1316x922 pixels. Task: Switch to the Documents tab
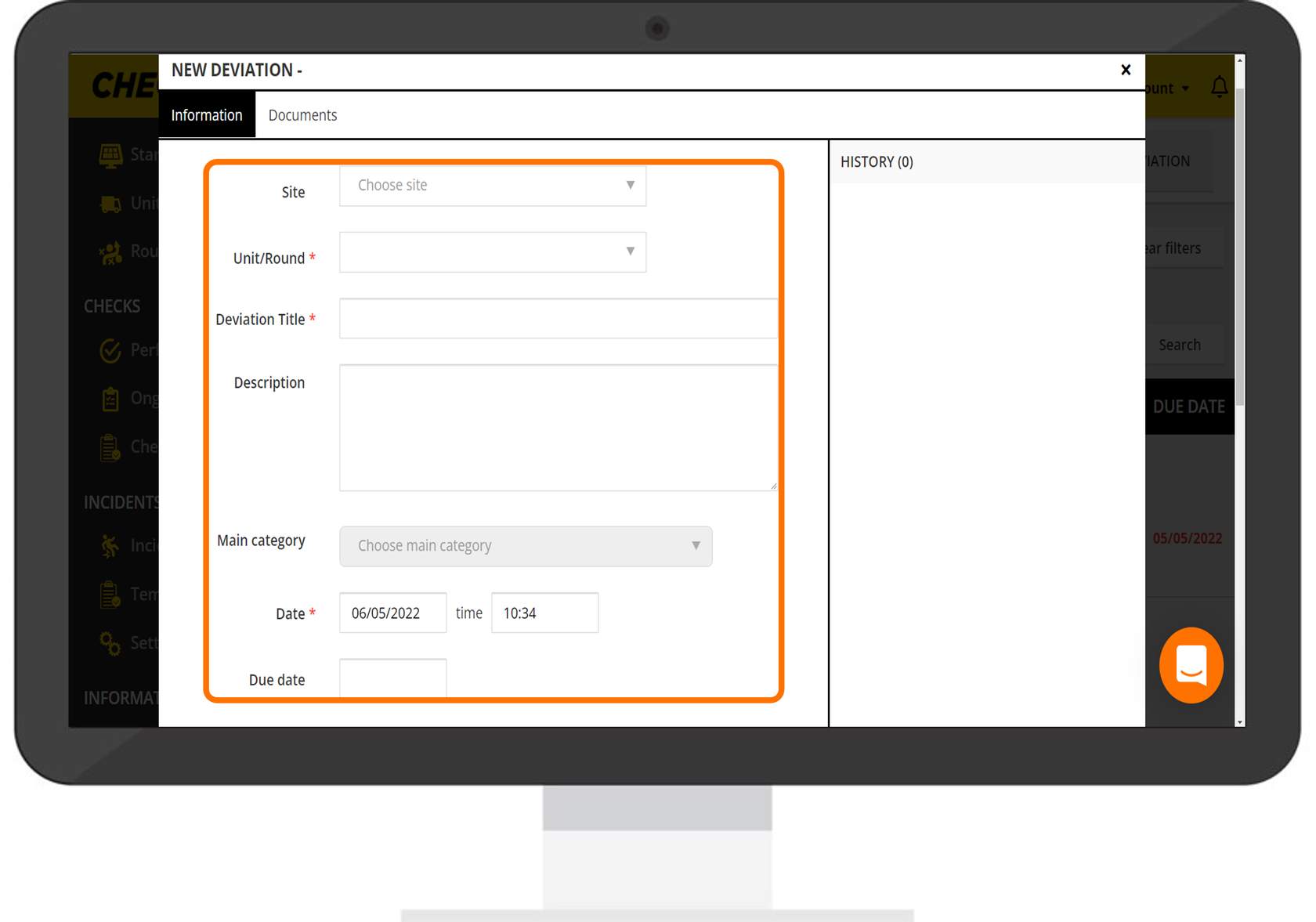[x=302, y=115]
